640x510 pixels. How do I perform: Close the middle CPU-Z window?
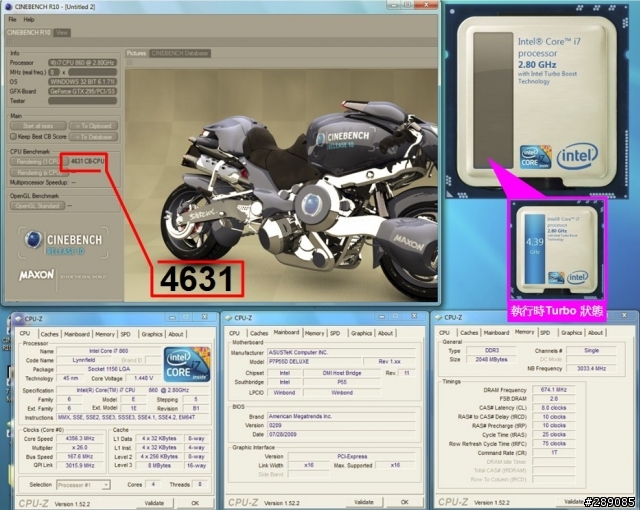point(414,317)
